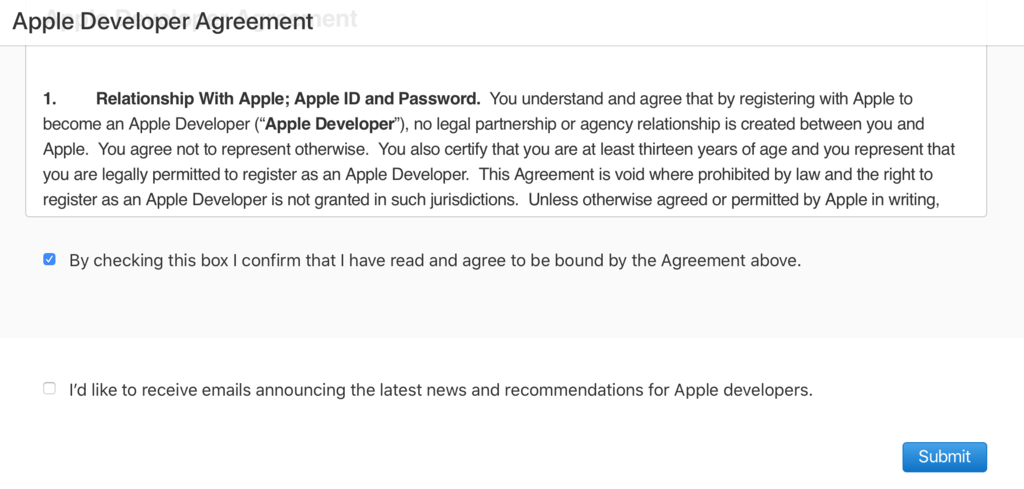Click the bold 'Apple Developer' term in parentheses
This screenshot has width=1024, height=489.
(x=328, y=124)
